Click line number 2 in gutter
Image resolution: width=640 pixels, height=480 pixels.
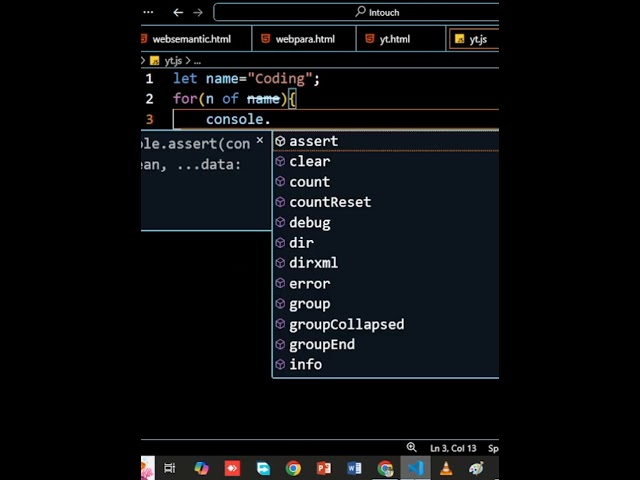[149, 99]
